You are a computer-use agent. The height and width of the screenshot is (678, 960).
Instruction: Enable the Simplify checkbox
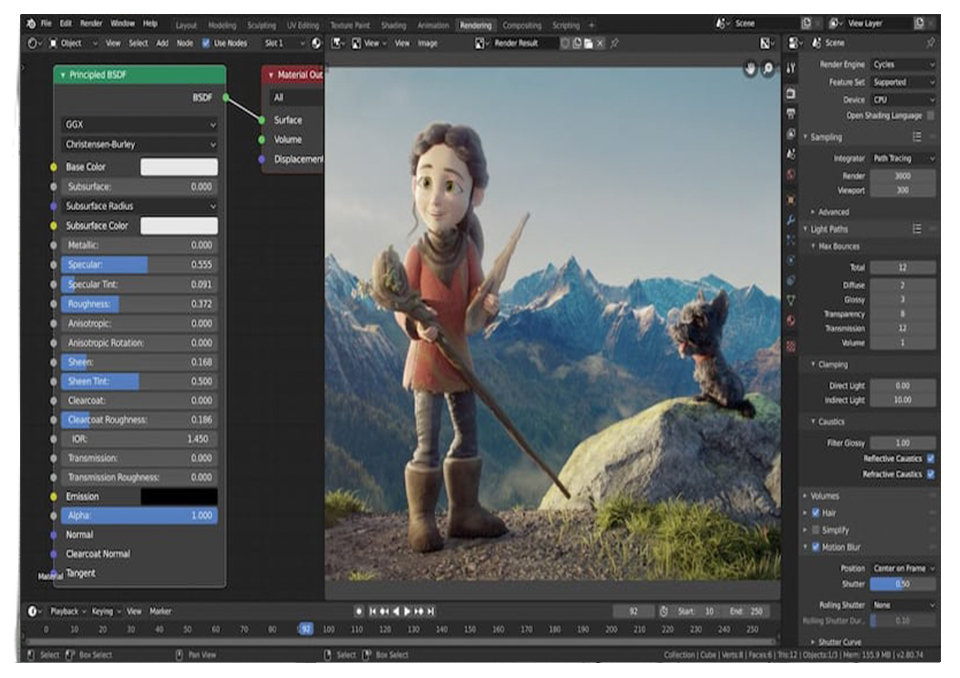click(x=816, y=530)
